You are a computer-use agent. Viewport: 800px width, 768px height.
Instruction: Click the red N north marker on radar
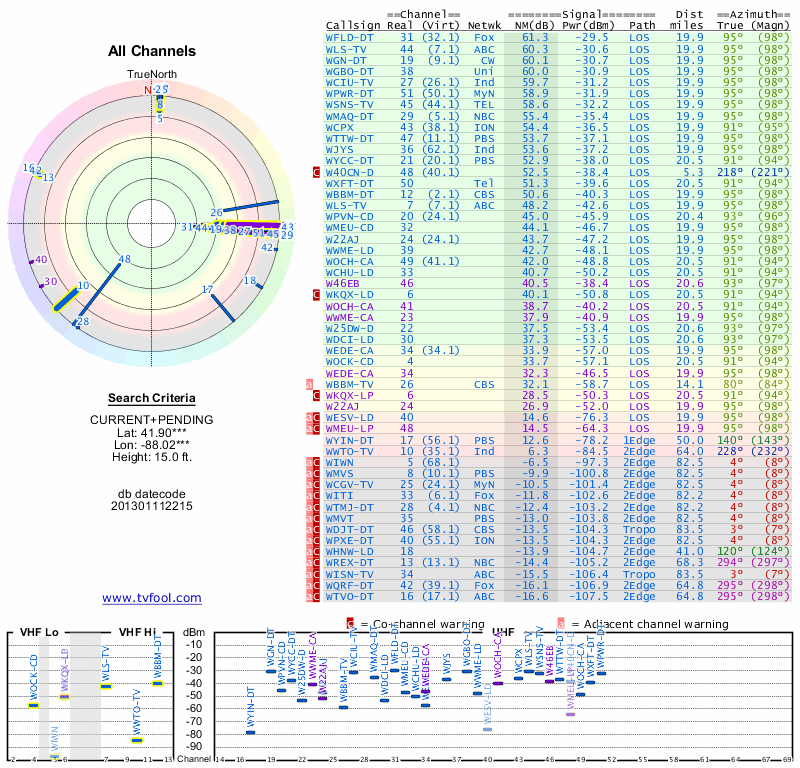pyautogui.click(x=148, y=89)
